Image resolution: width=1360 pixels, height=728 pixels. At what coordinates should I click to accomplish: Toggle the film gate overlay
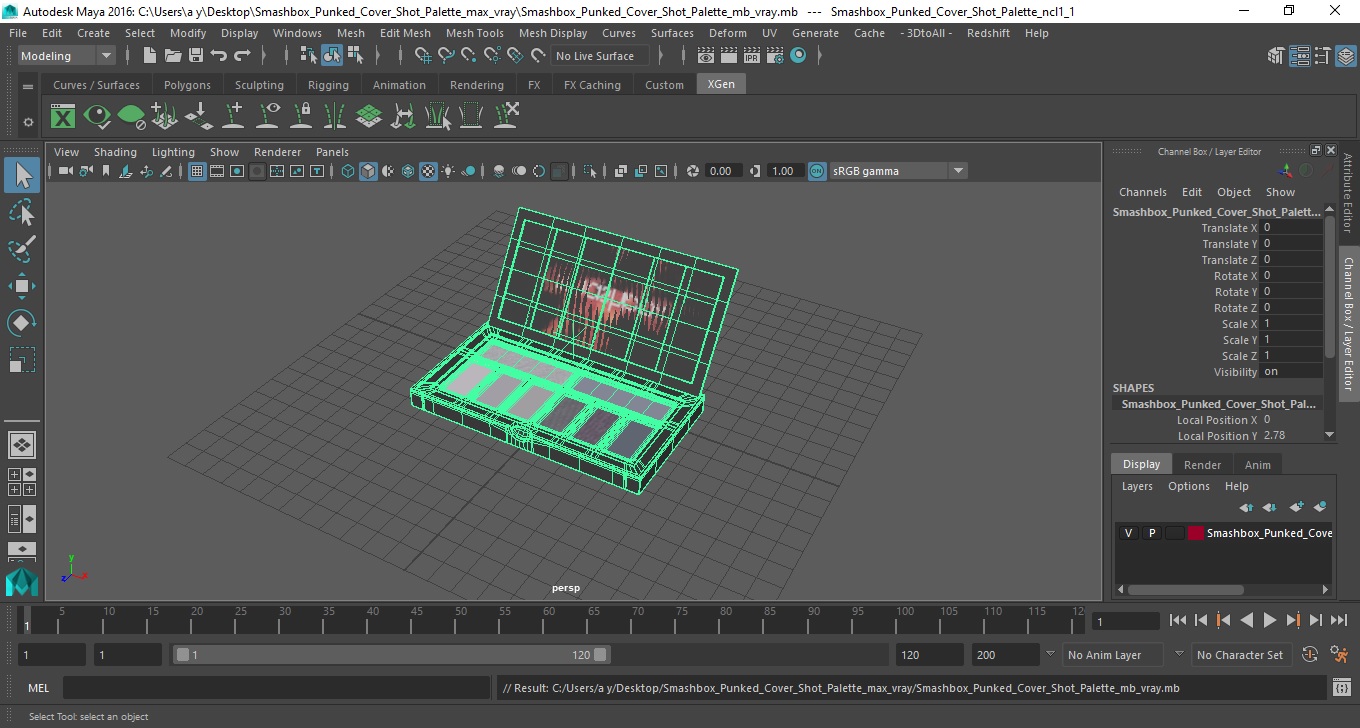click(217, 171)
